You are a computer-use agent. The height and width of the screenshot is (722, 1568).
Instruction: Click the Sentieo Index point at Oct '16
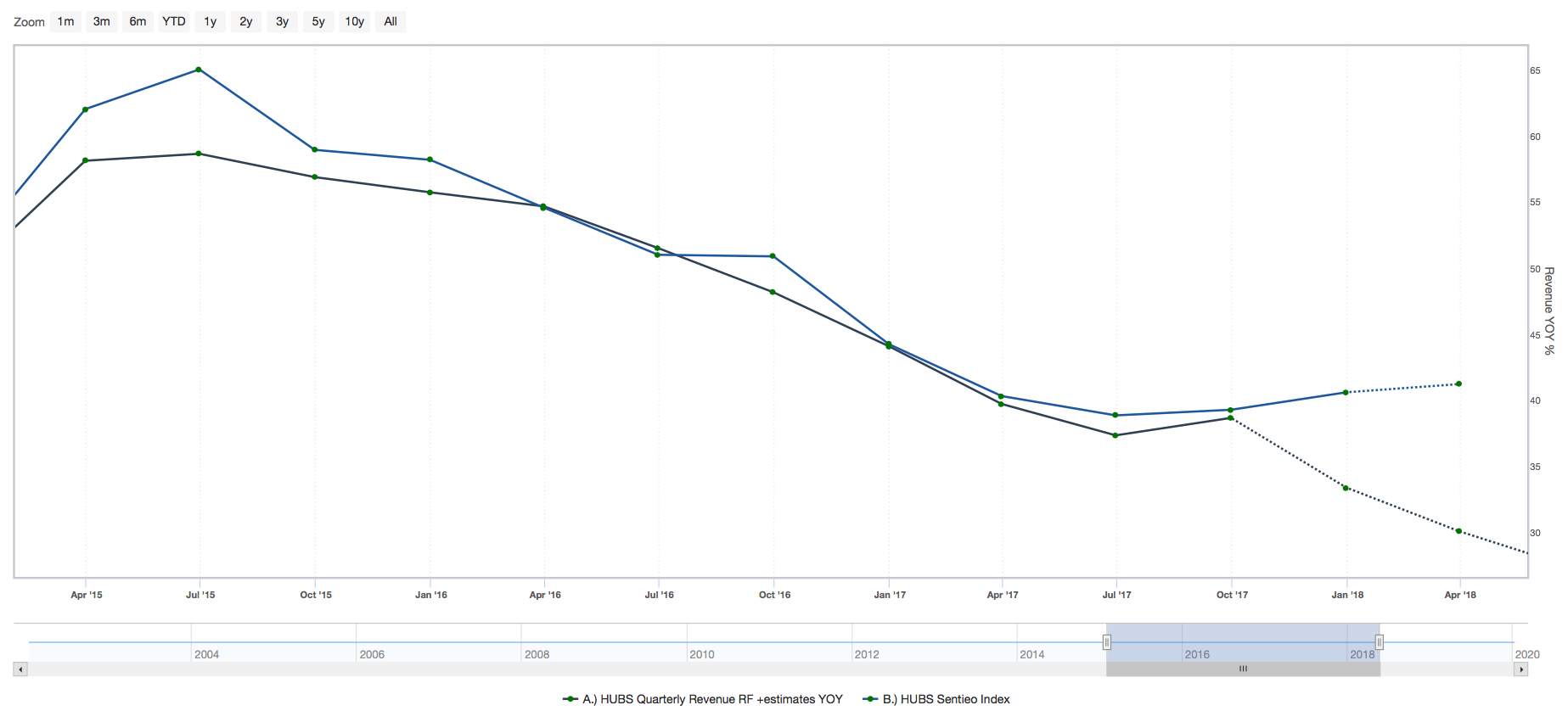[773, 256]
